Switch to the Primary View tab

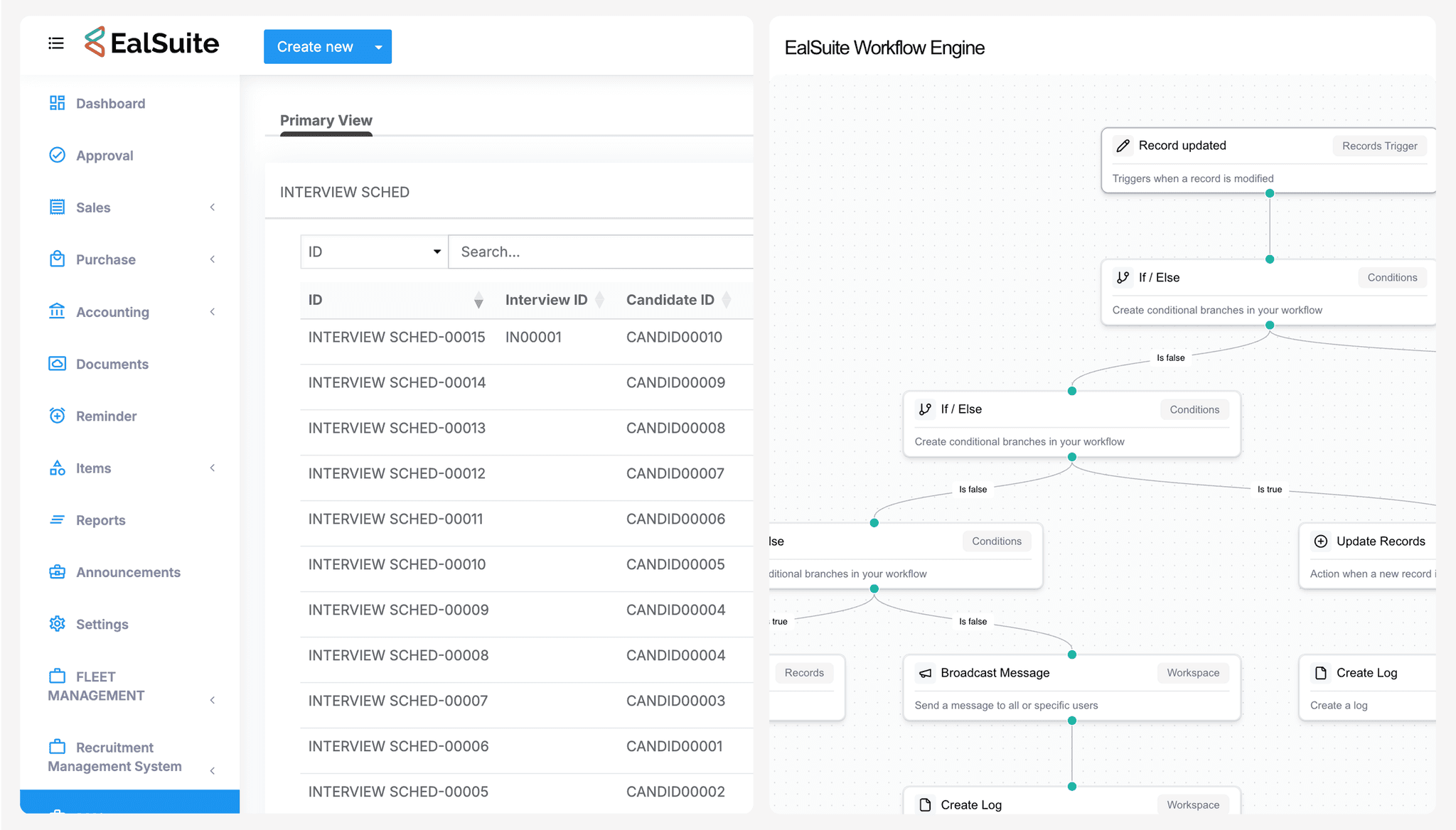pyautogui.click(x=326, y=120)
